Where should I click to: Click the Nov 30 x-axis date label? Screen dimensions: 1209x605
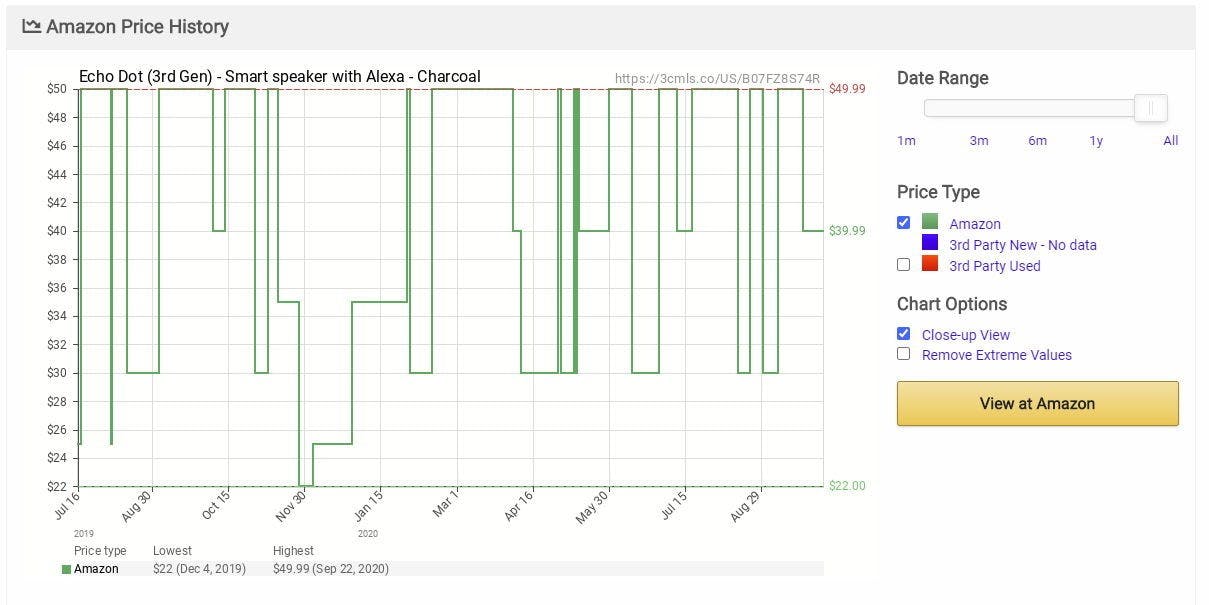pos(291,507)
